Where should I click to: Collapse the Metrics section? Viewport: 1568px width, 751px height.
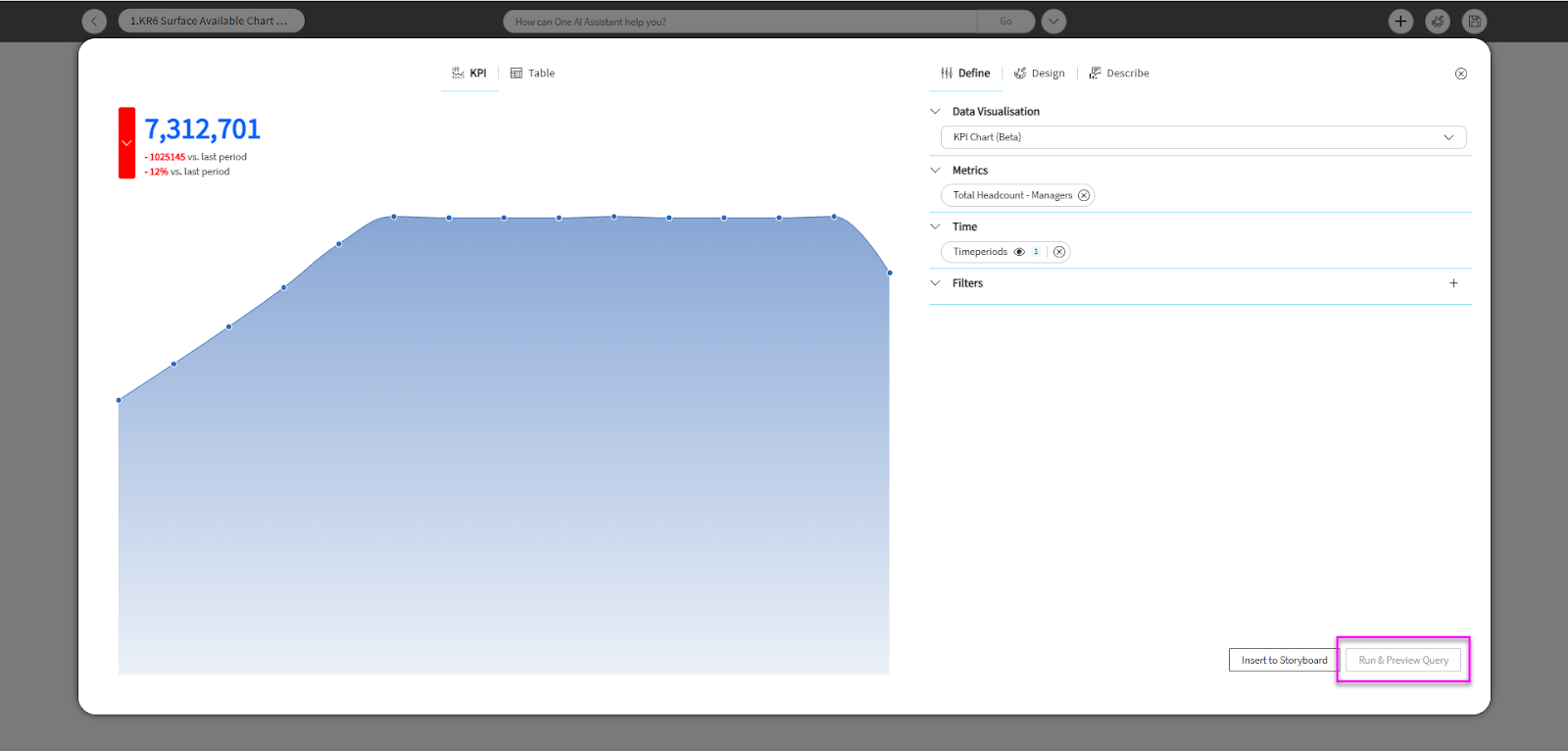[x=935, y=171]
